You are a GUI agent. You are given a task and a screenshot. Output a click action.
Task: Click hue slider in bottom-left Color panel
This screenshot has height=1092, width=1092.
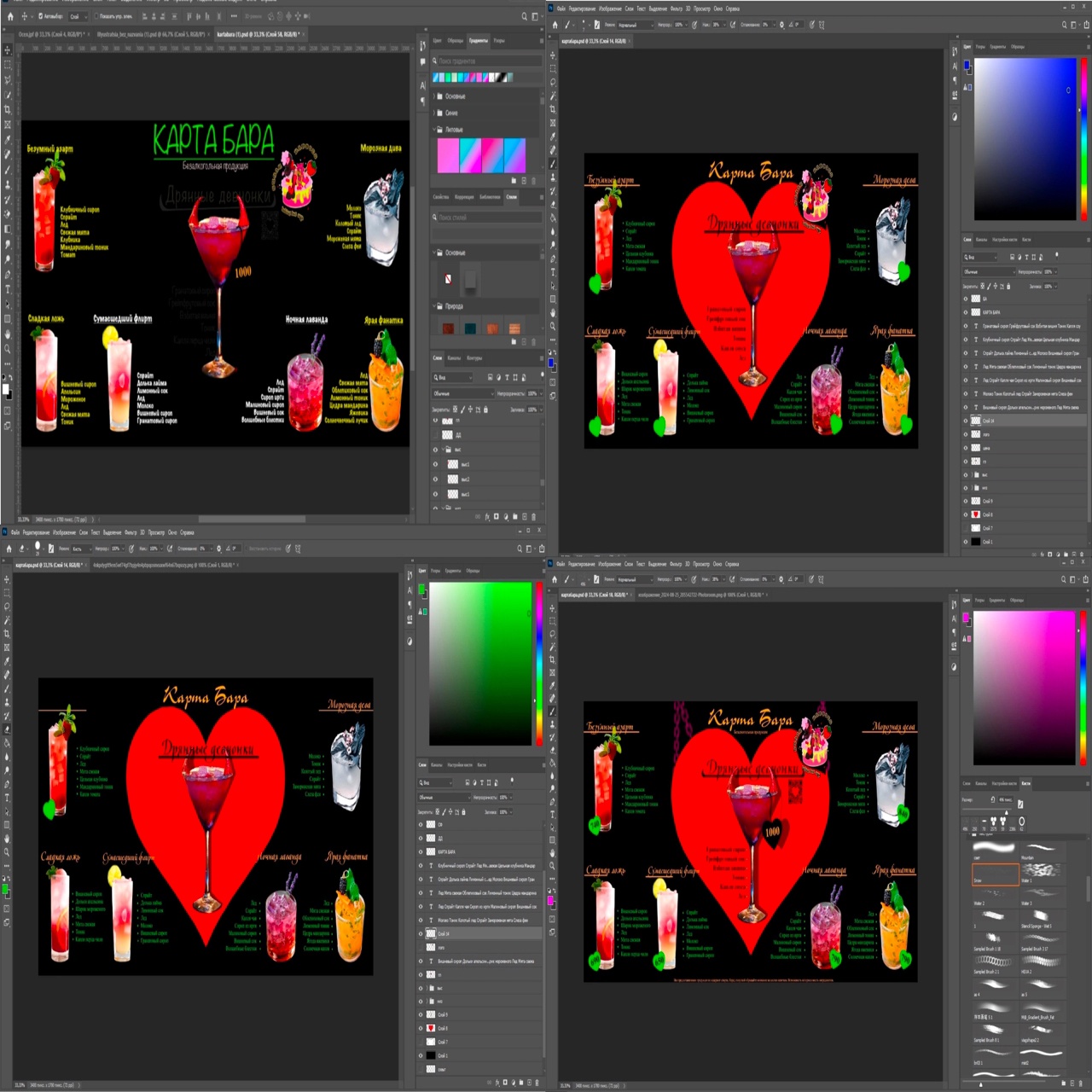tap(538, 664)
